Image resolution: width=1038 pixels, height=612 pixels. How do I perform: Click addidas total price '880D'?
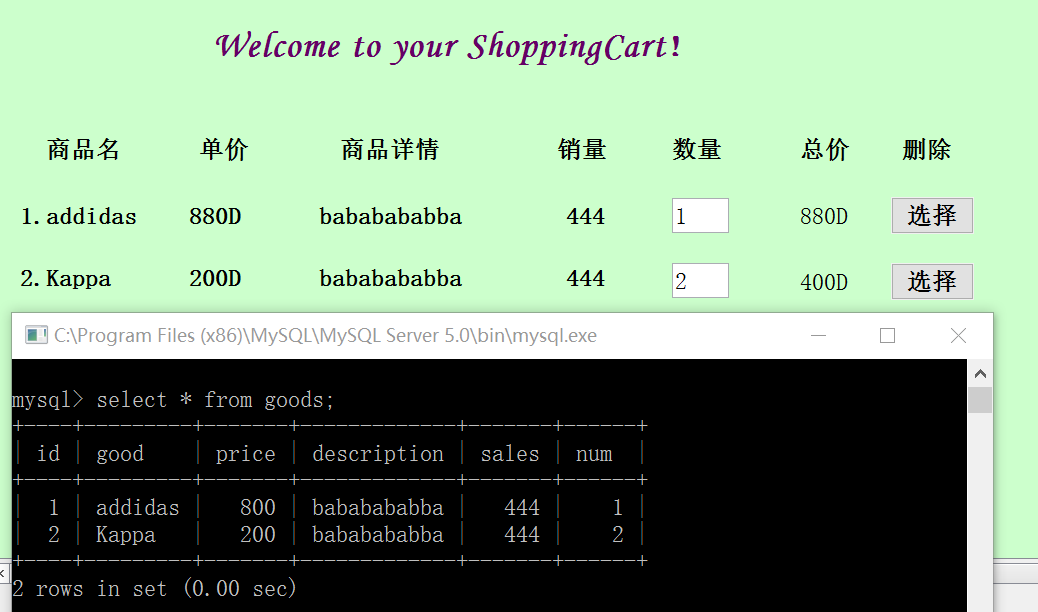point(824,217)
